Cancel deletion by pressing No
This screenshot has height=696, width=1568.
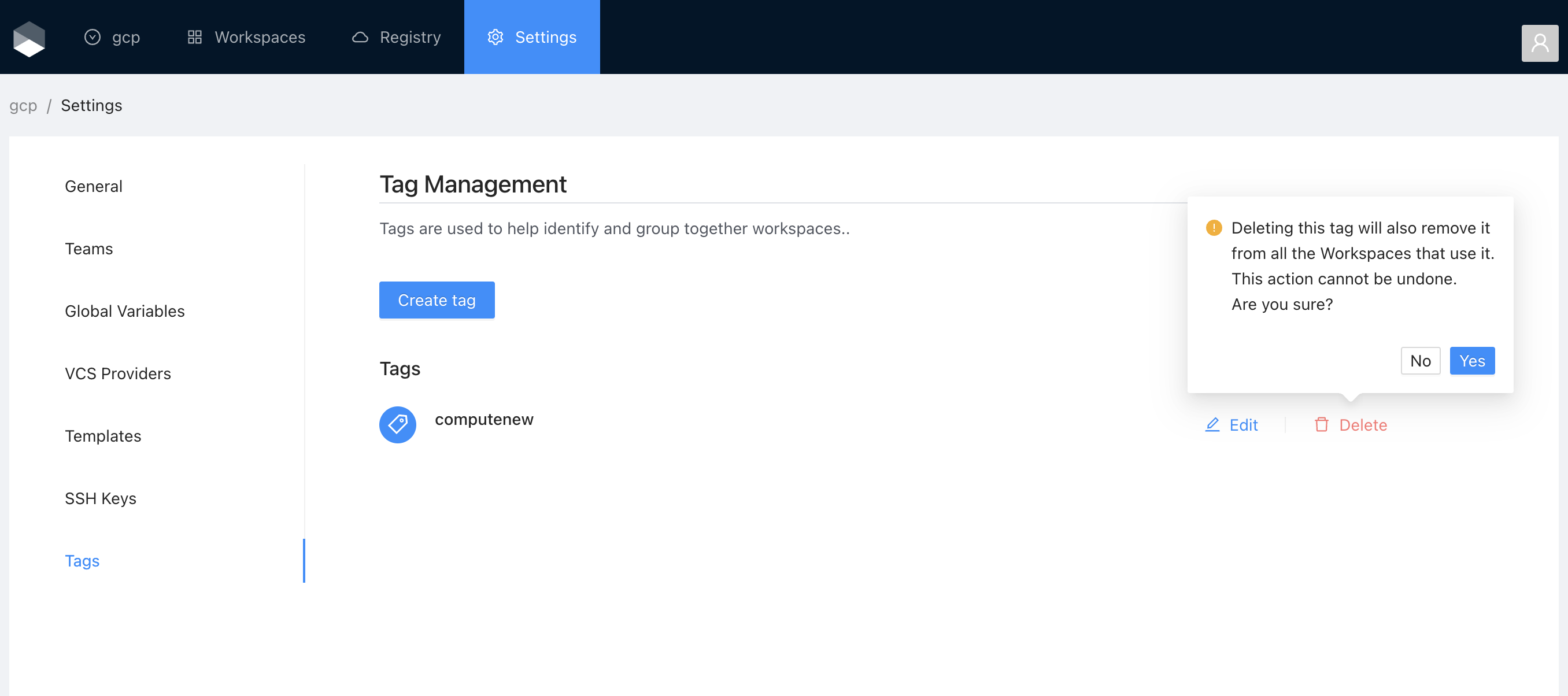pos(1419,361)
